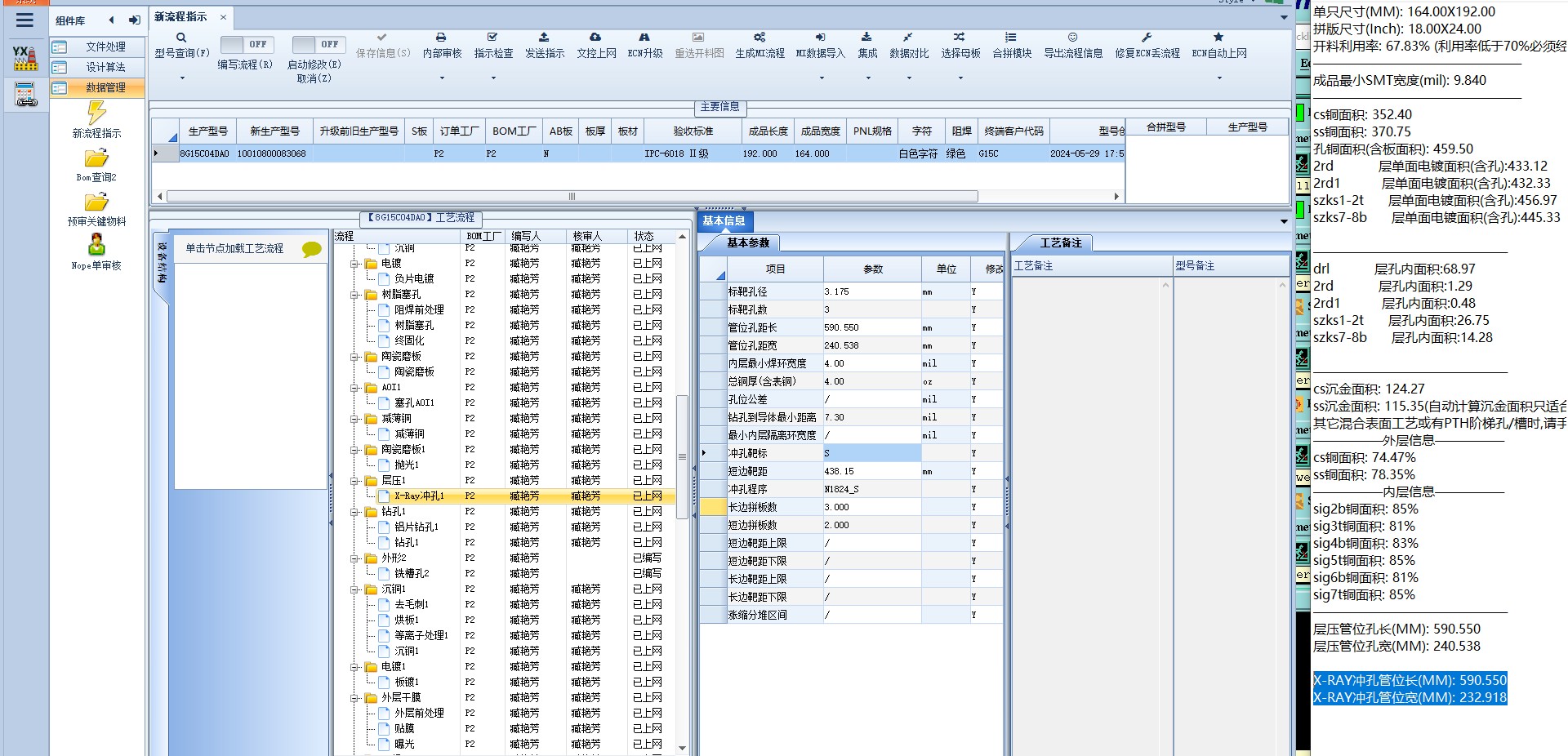Click the 管位孔距长 value 590.550
The height and width of the screenshot is (756, 1568).
click(872, 327)
